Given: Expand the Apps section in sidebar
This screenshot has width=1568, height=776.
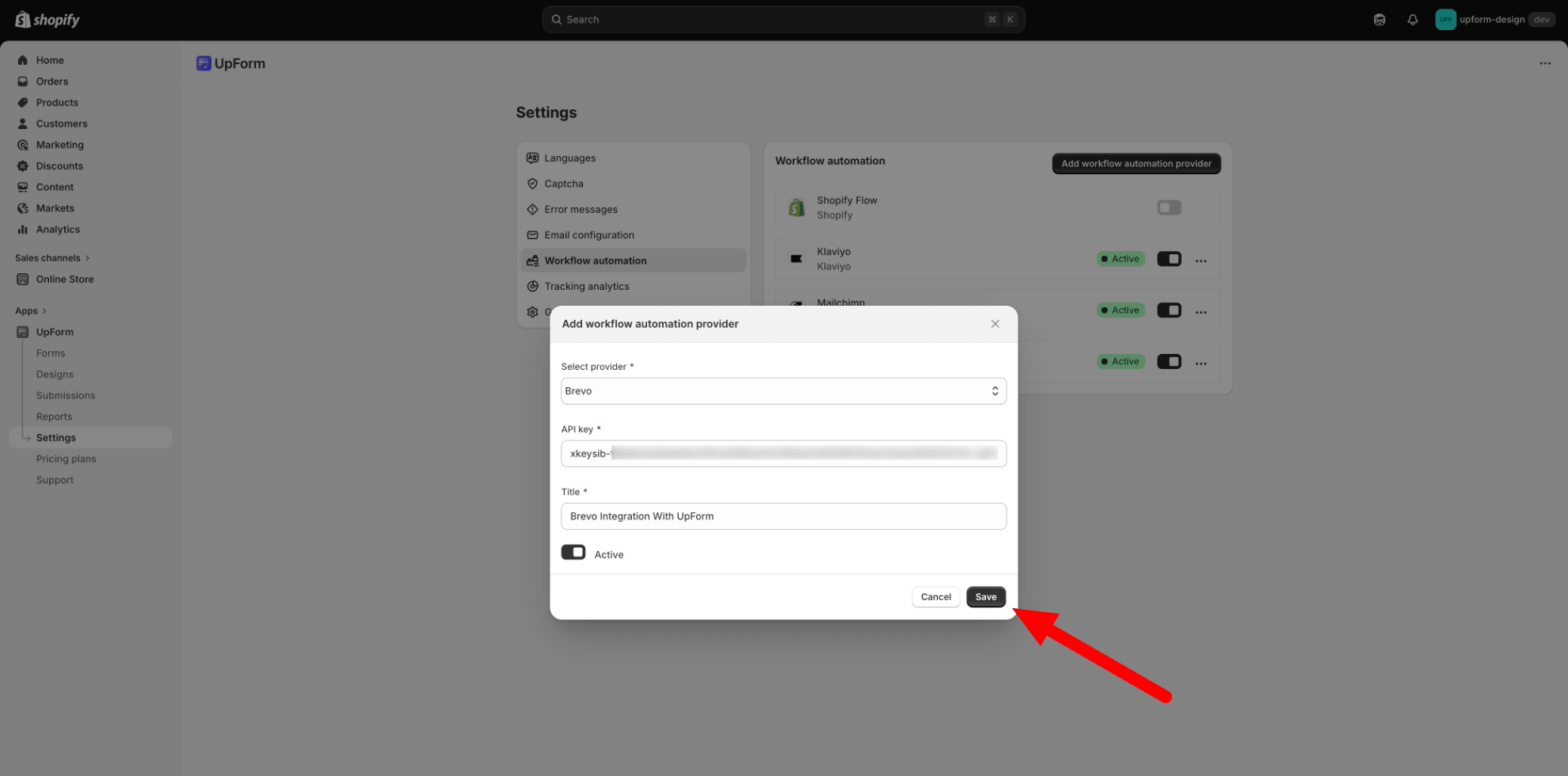Looking at the screenshot, I should point(31,311).
